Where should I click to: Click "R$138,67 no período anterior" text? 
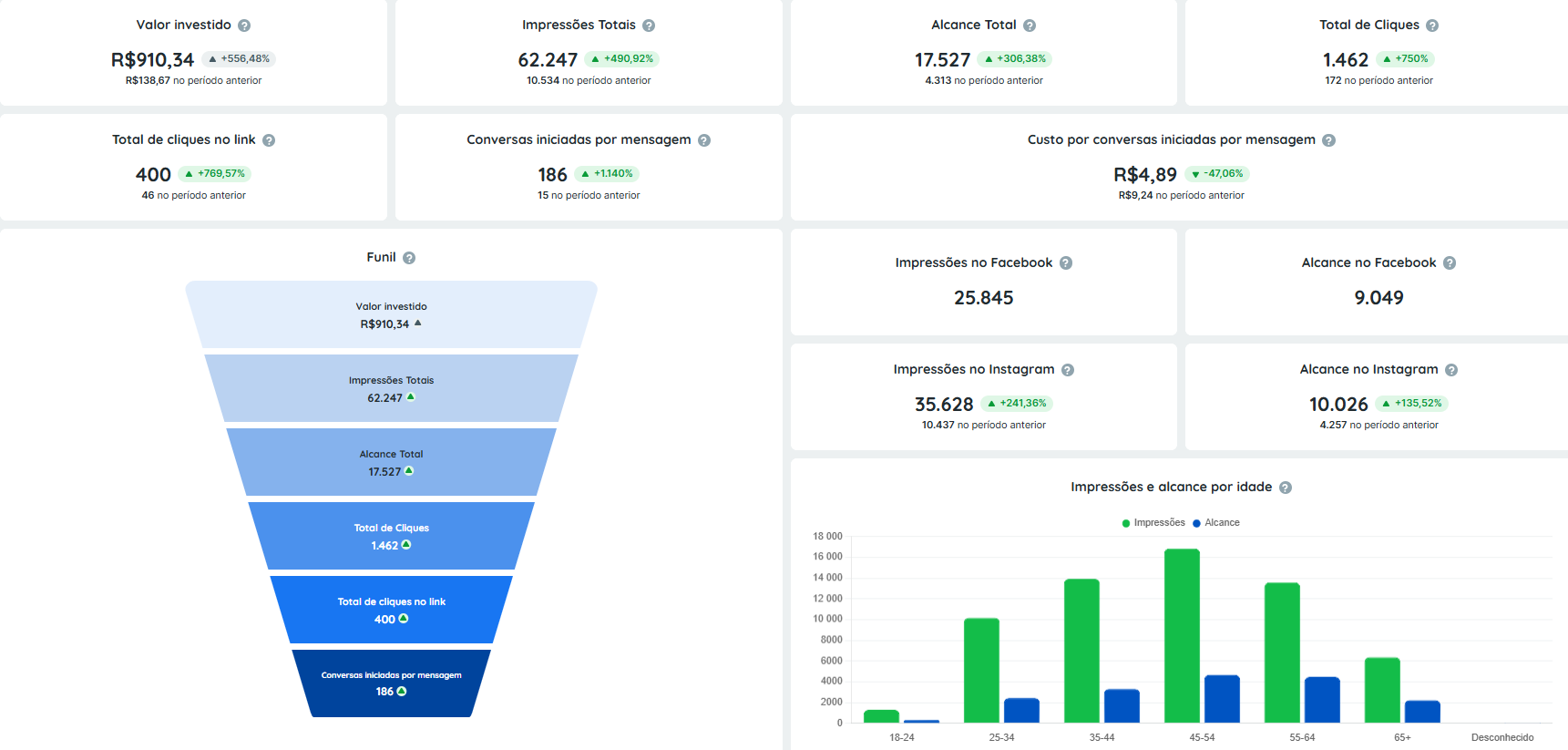coord(193,81)
